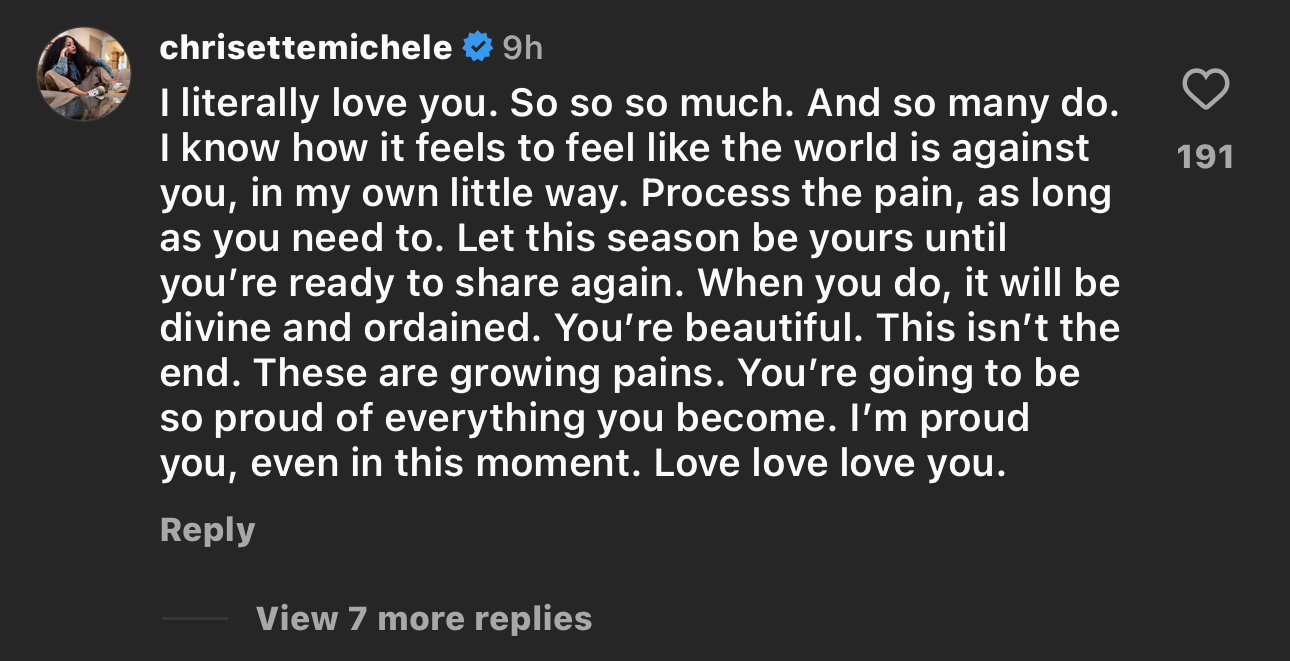Viewport: 1290px width, 661px height.
Task: View the 191 likes count
Action: (1205, 157)
